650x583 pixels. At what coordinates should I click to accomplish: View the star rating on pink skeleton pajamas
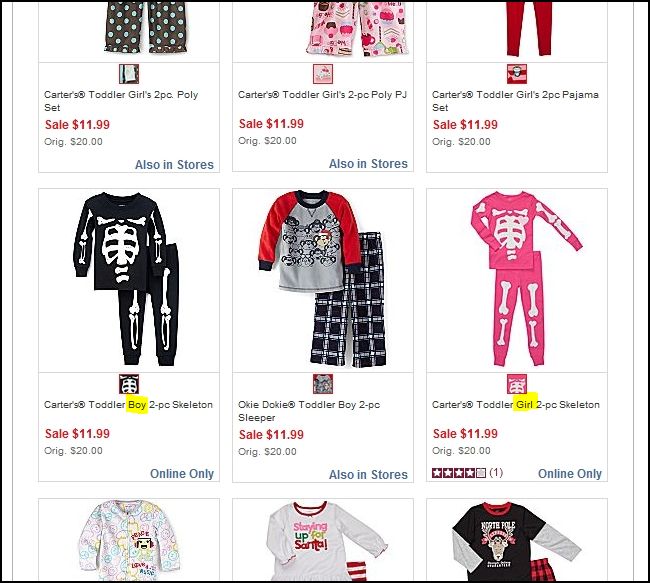(458, 473)
